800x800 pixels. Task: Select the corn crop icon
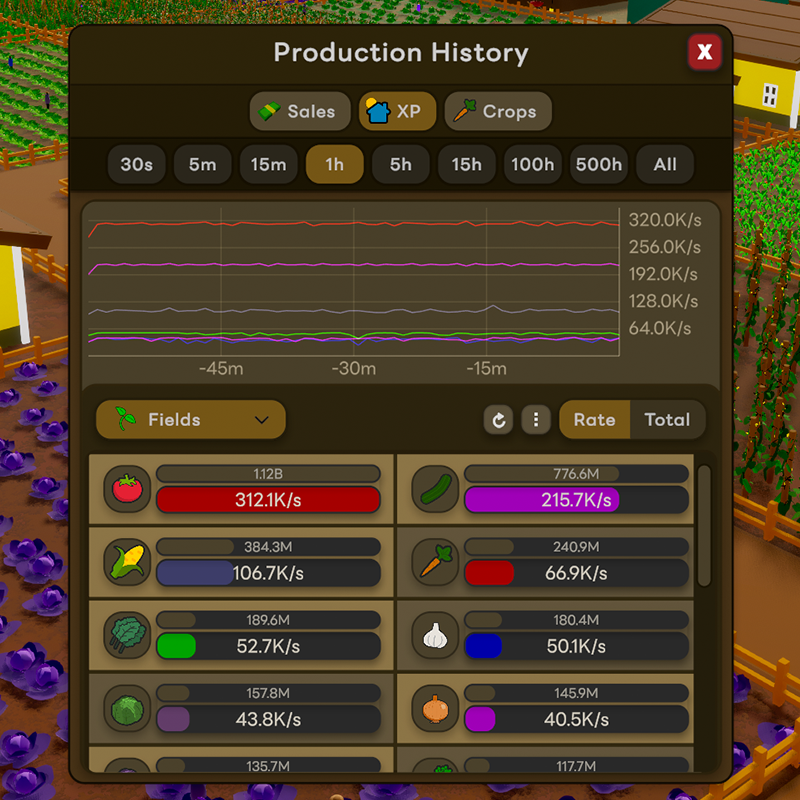pyautogui.click(x=127, y=562)
